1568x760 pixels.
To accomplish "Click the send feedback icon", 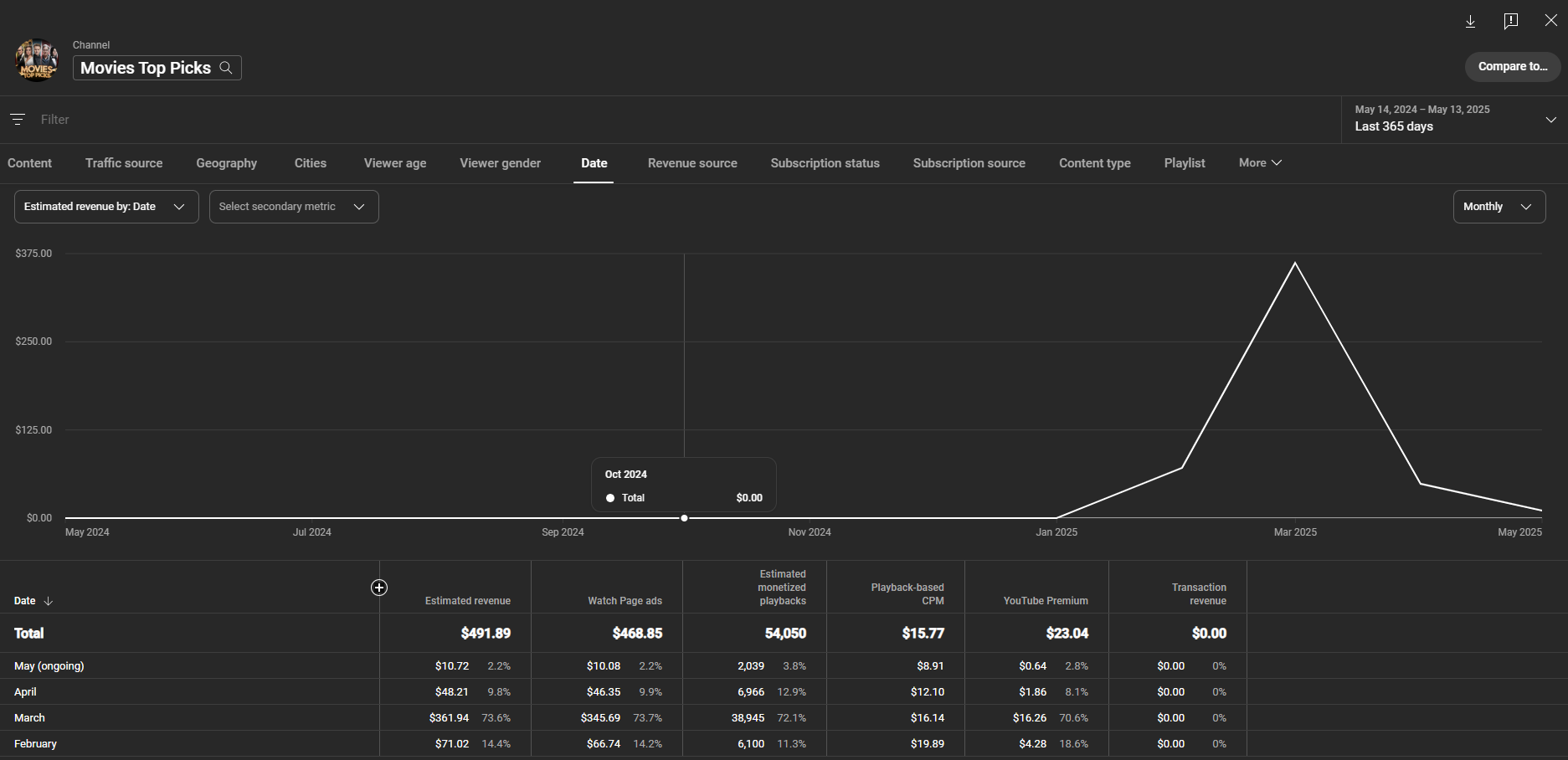I will coord(1511,21).
